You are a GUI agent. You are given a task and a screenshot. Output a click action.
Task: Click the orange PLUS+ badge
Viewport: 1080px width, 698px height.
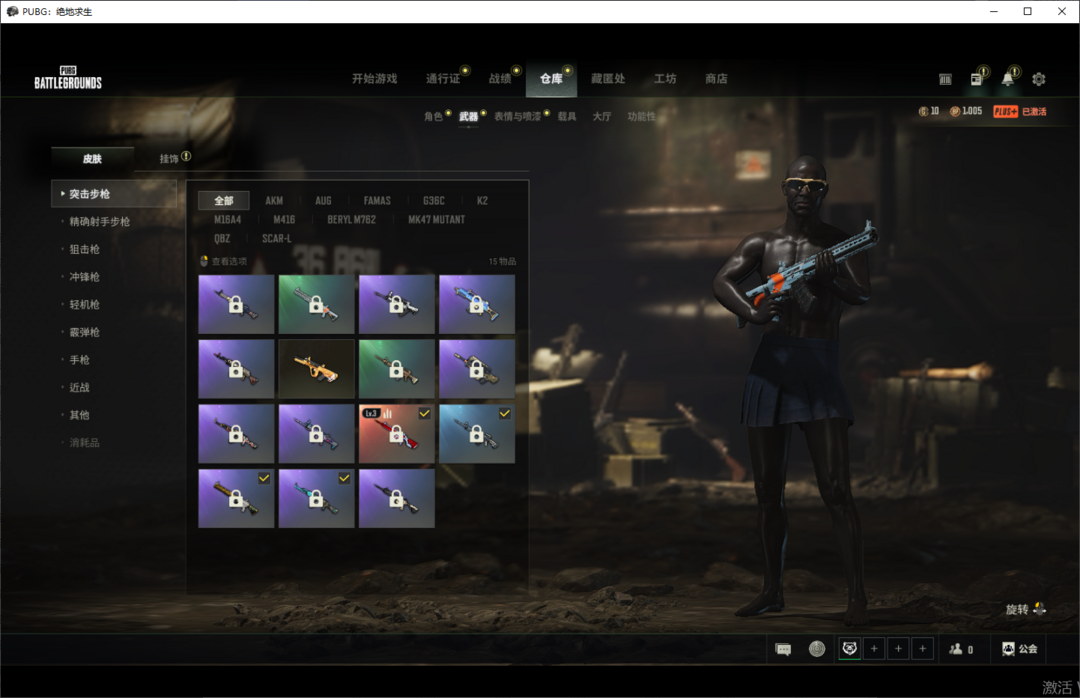[x=1006, y=112]
